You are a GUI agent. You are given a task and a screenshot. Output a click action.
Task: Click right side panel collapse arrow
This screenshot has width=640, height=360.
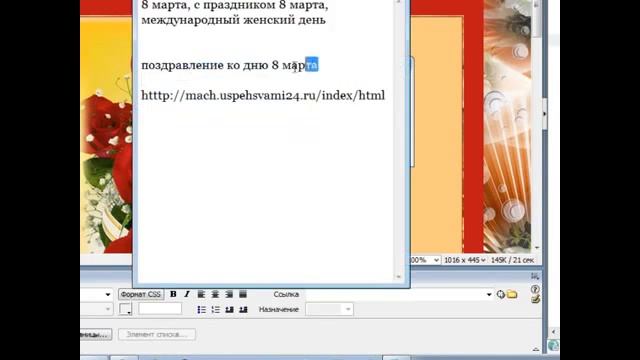(544, 114)
